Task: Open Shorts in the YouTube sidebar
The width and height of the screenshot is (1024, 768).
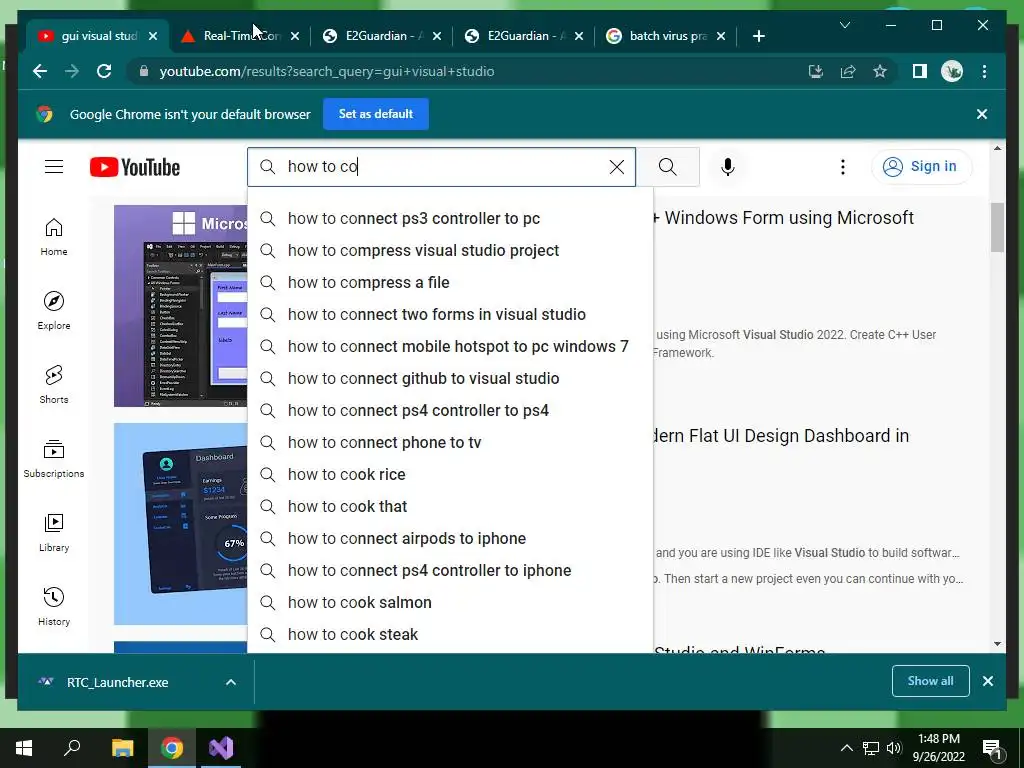Action: (54, 385)
